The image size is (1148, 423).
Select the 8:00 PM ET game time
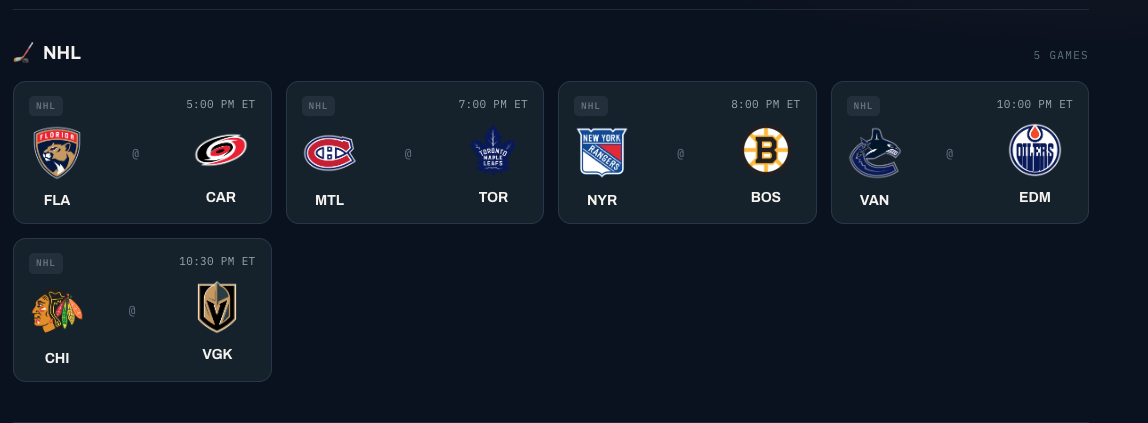pyautogui.click(x=765, y=105)
